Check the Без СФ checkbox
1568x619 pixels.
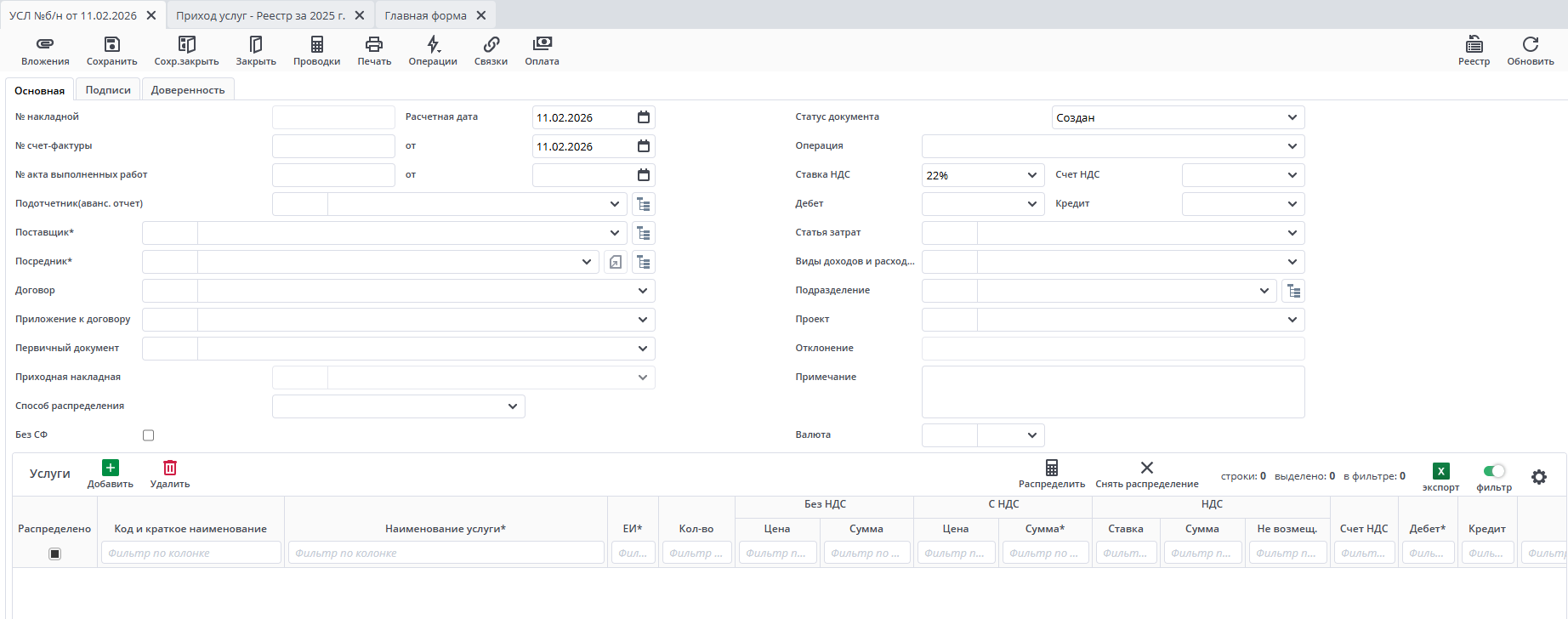pyautogui.click(x=149, y=435)
